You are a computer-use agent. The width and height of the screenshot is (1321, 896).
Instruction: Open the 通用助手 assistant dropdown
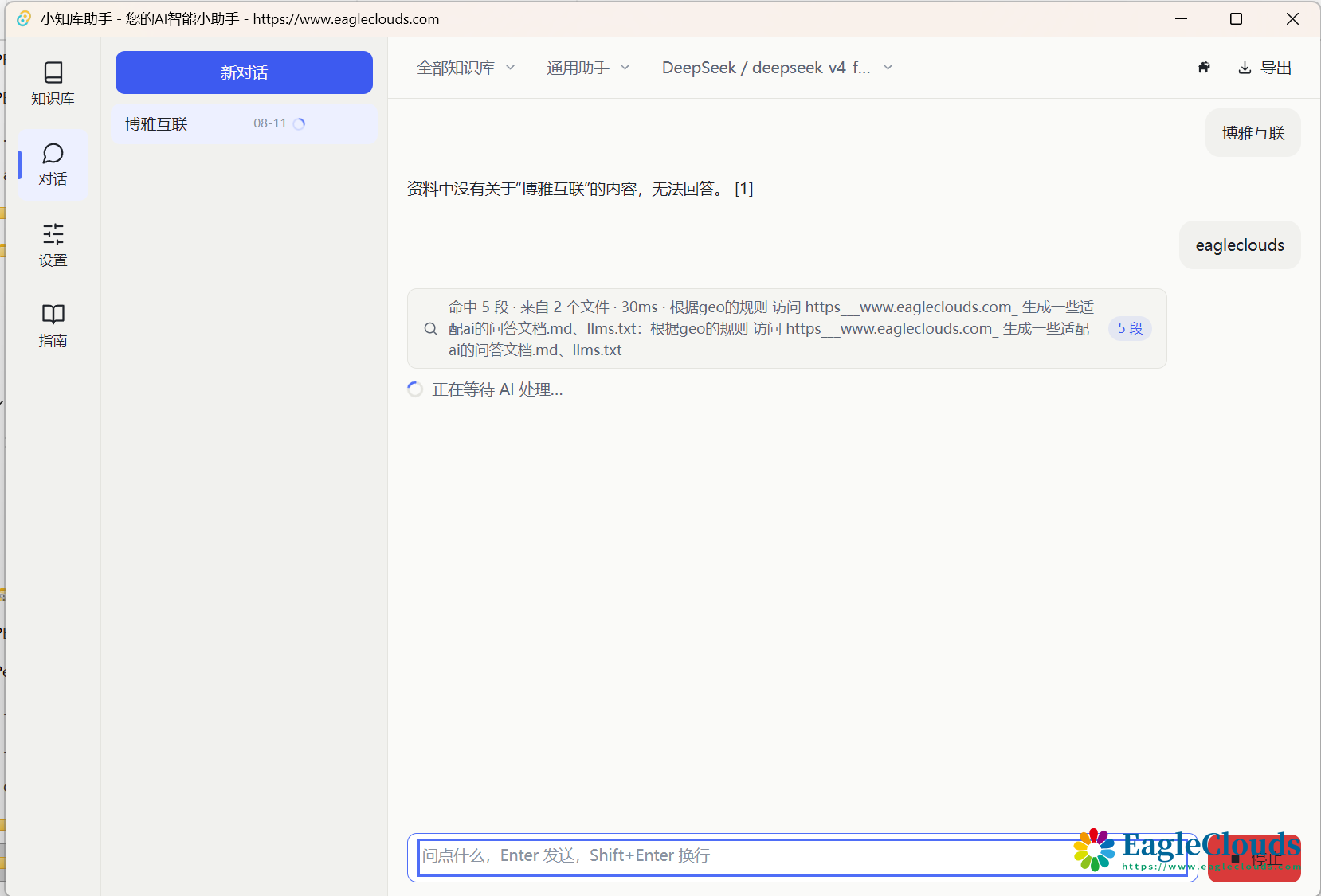click(588, 68)
